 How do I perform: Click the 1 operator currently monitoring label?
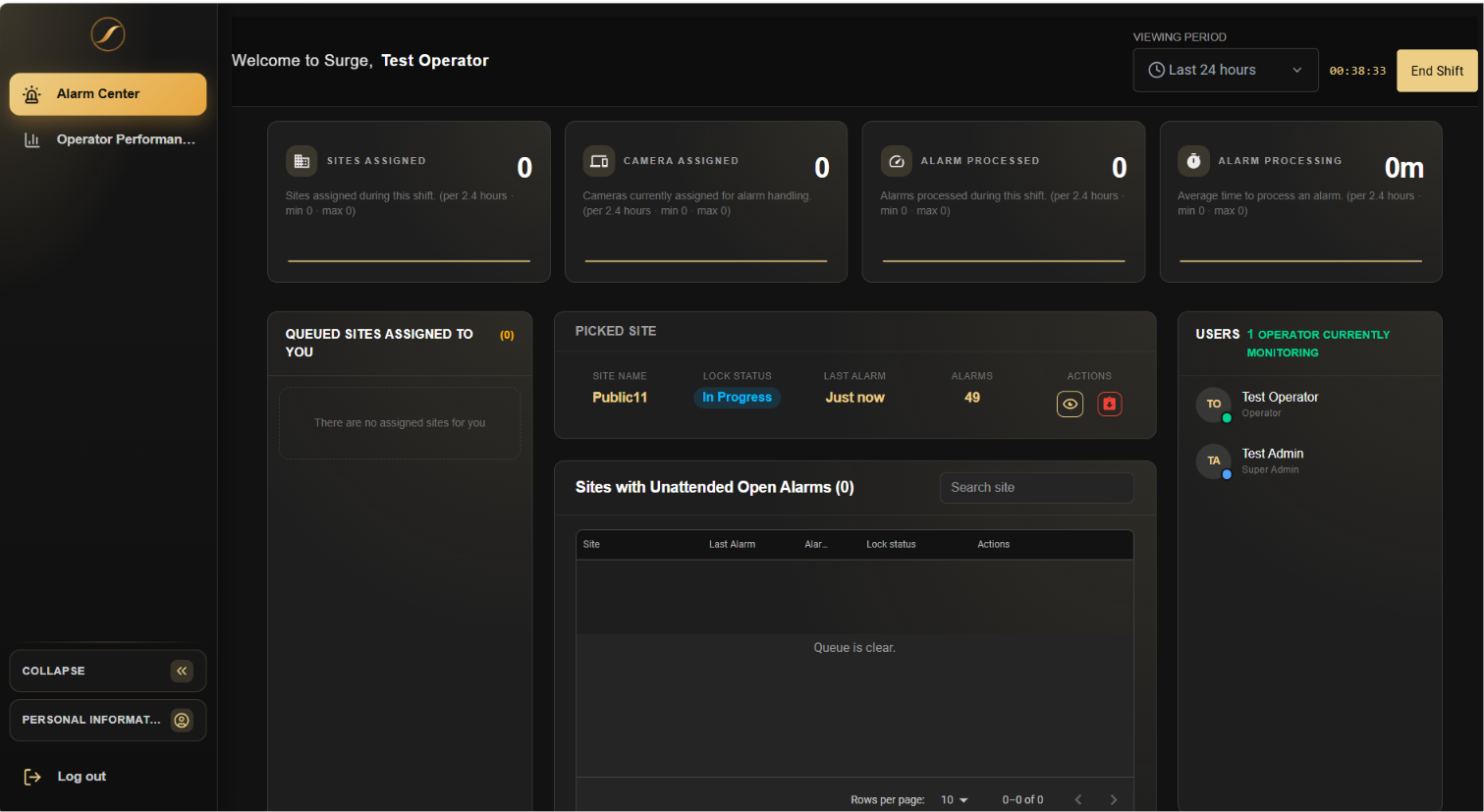coord(1318,344)
